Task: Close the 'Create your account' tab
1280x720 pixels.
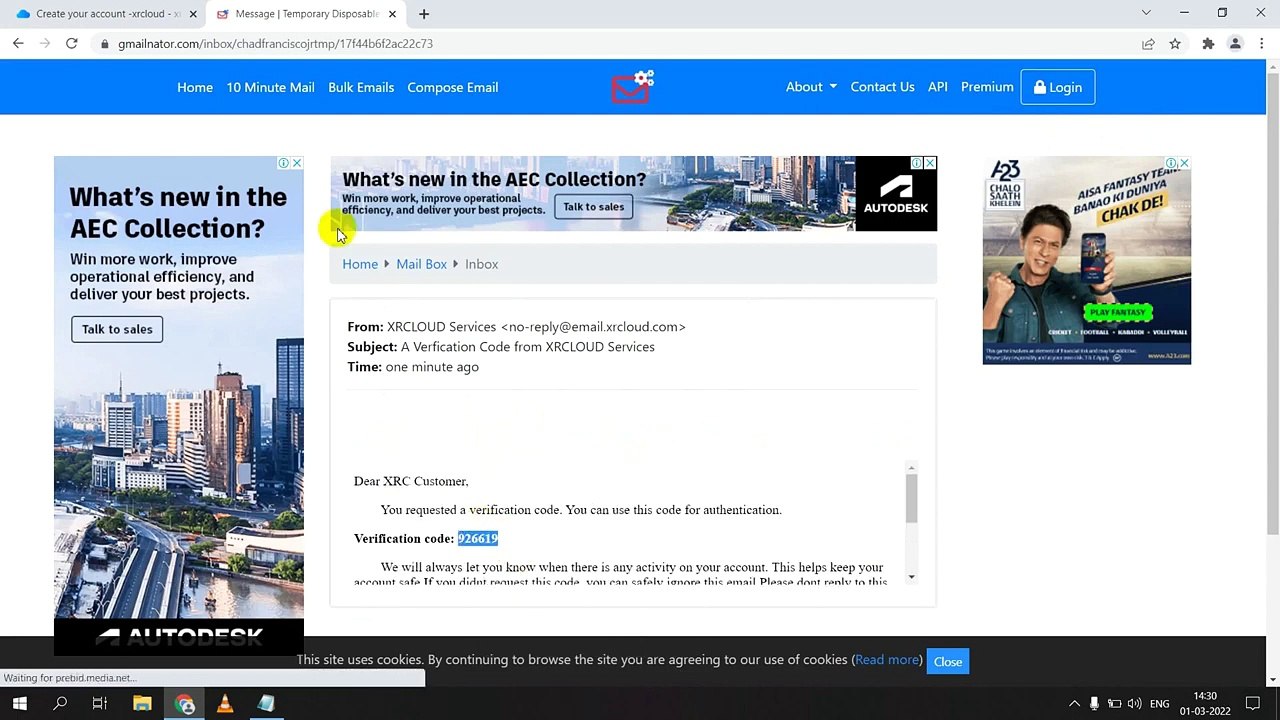Action: [x=193, y=14]
